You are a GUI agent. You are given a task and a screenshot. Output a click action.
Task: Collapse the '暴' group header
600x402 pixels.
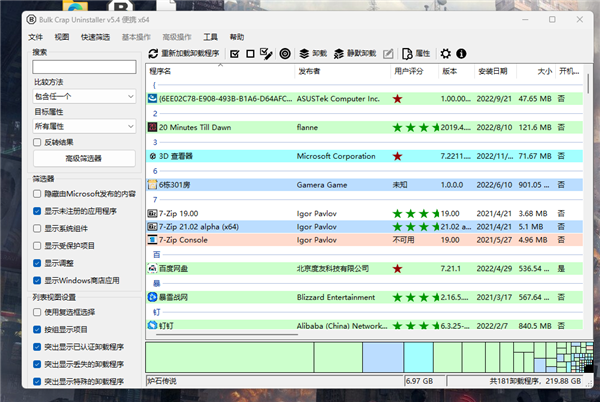[x=157, y=283]
